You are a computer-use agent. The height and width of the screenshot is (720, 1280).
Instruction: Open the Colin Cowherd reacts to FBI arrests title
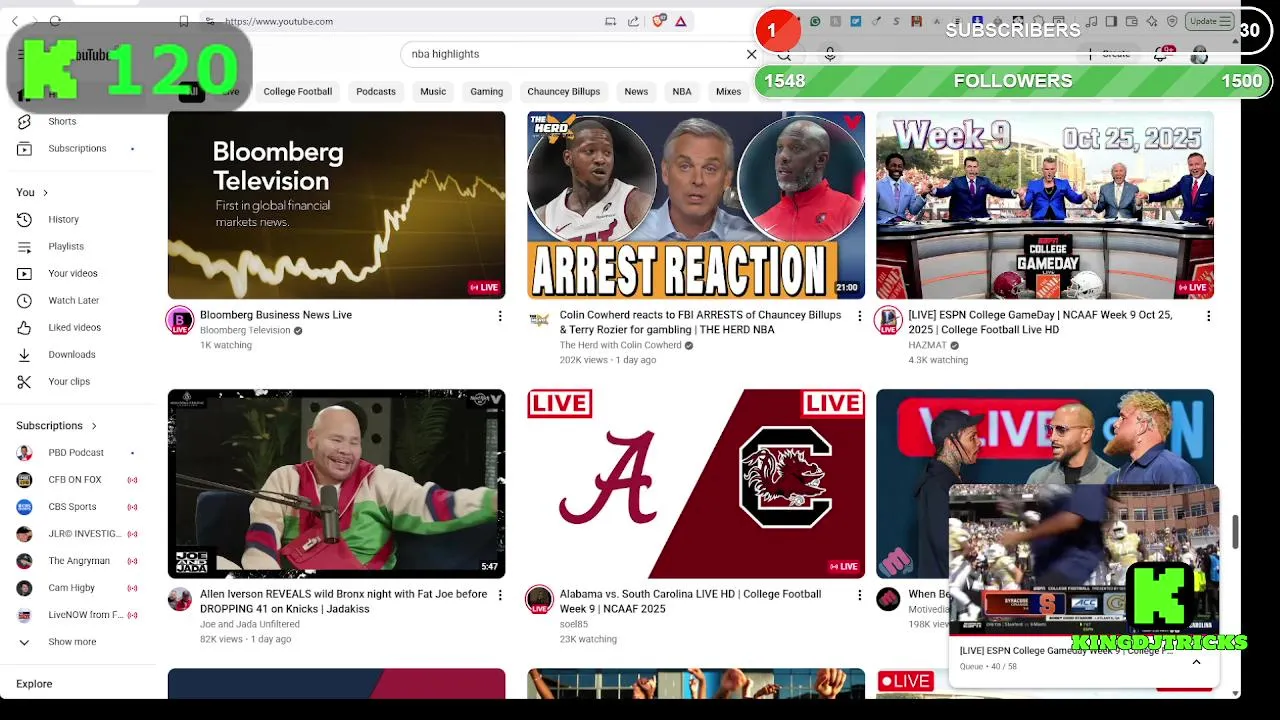(700, 322)
